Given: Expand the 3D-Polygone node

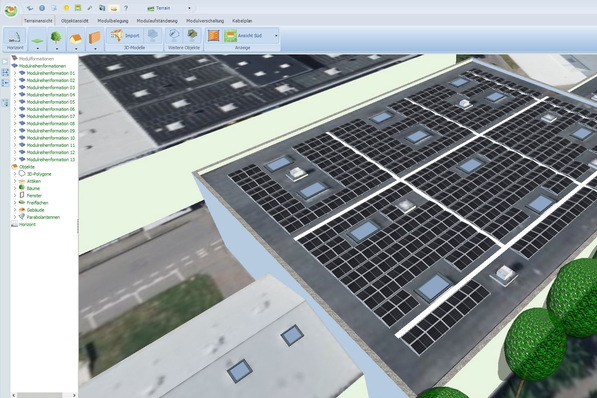Looking at the screenshot, I should pos(15,174).
